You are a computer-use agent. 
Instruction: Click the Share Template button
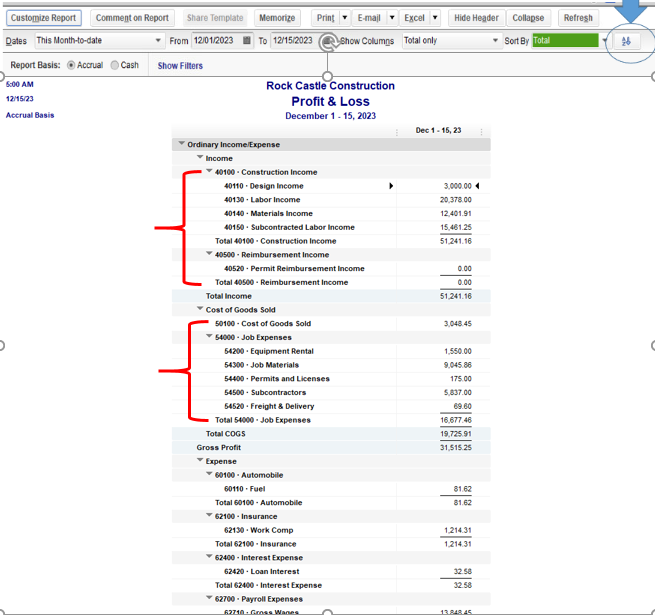(x=215, y=18)
